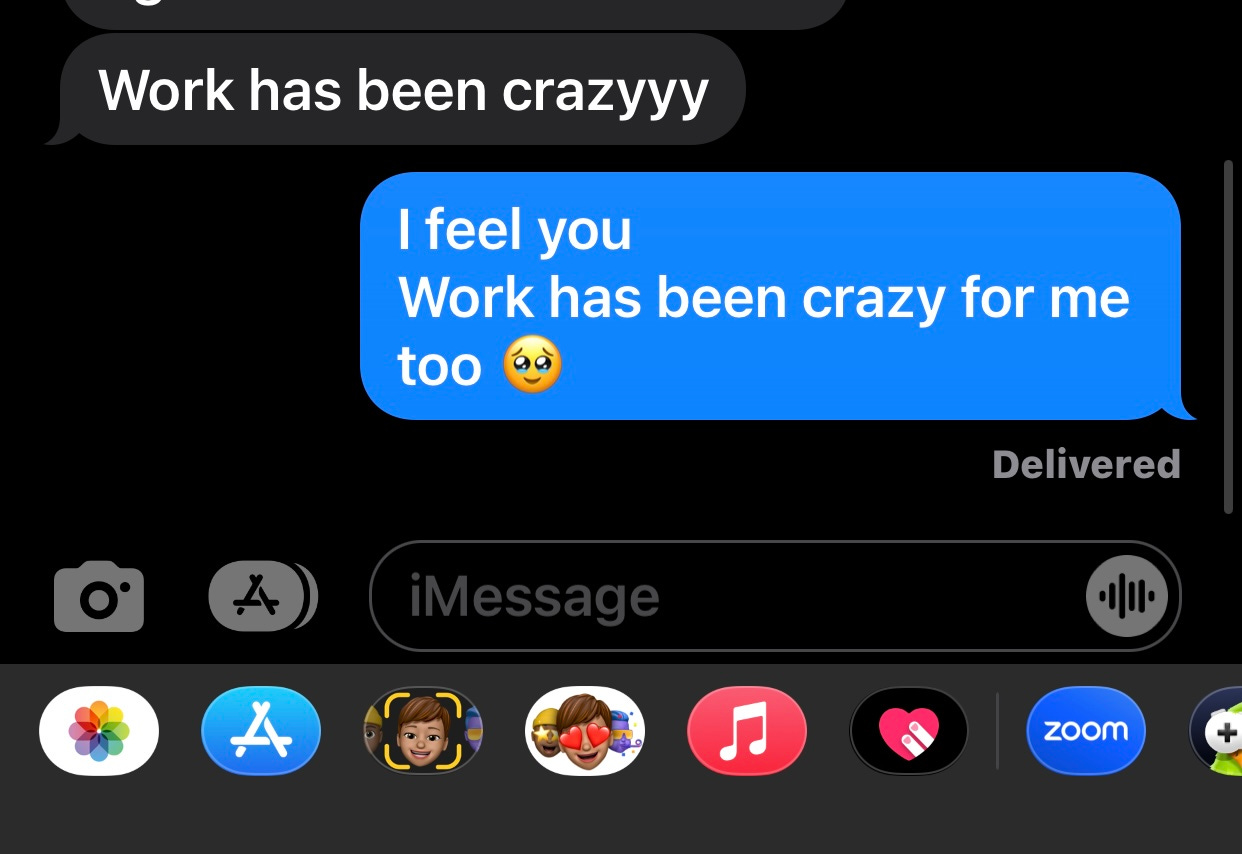
Task: Open the Zoom app in the drawer
Action: [x=1086, y=731]
